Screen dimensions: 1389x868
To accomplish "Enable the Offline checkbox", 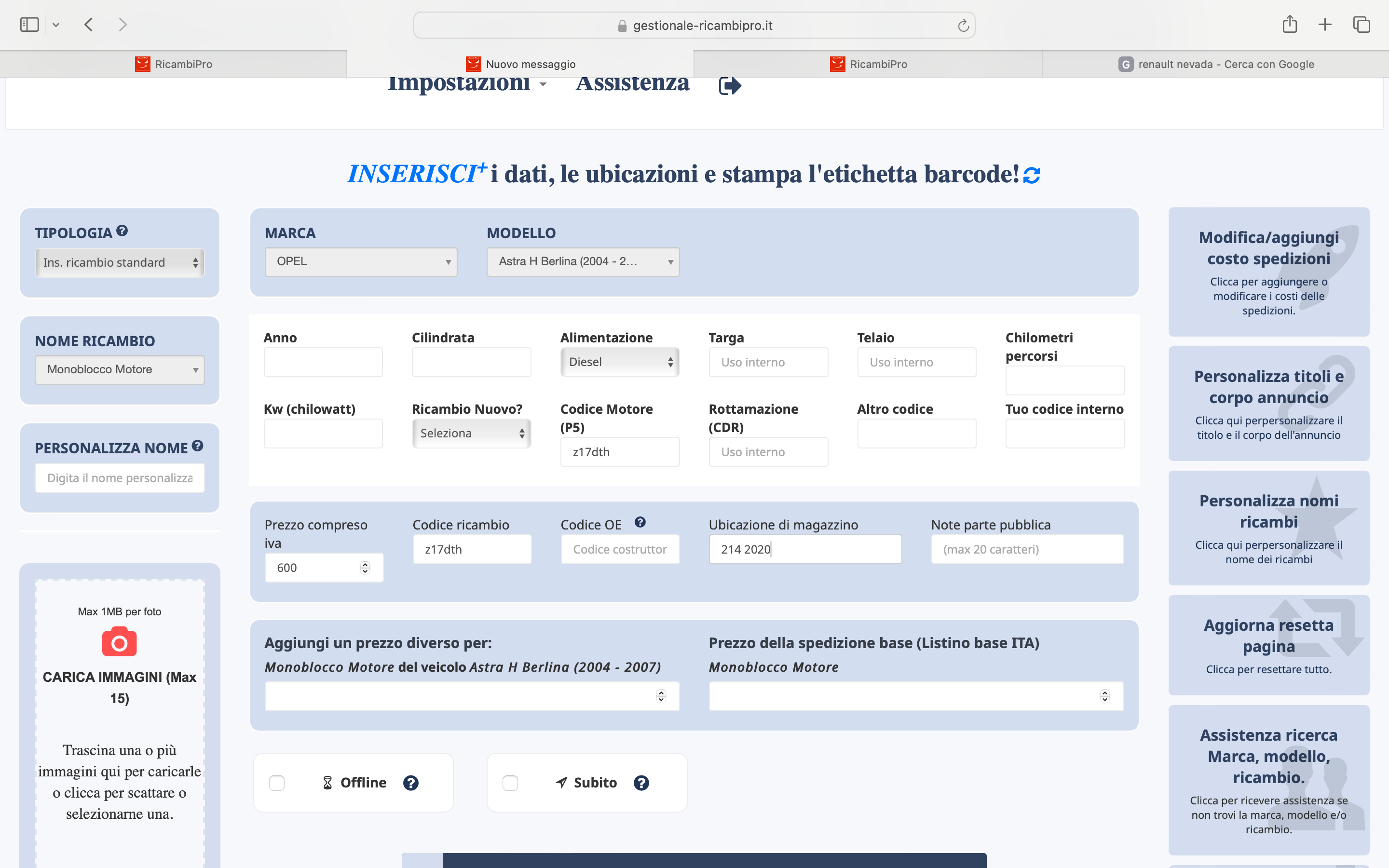I will (277, 783).
